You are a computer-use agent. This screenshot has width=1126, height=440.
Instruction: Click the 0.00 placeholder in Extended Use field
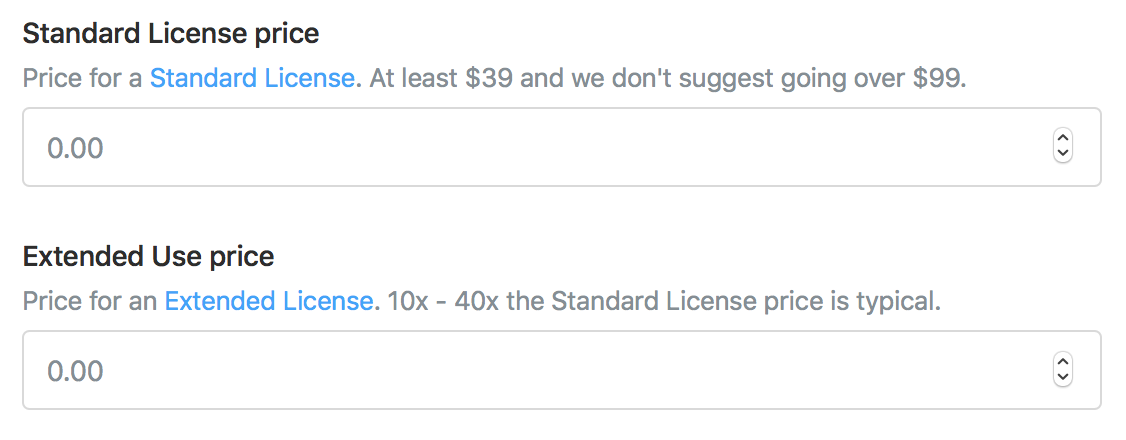(x=76, y=371)
